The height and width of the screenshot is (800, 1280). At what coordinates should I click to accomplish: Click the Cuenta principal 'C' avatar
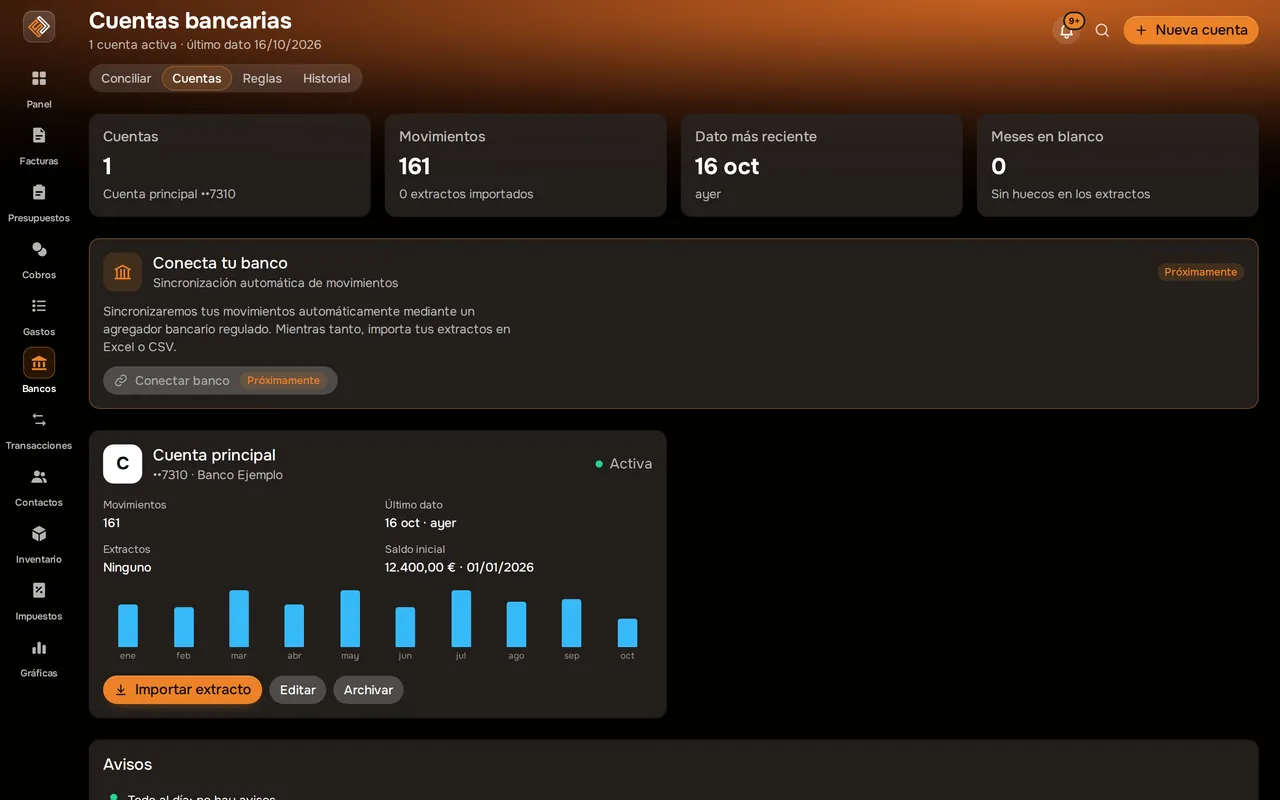point(123,464)
